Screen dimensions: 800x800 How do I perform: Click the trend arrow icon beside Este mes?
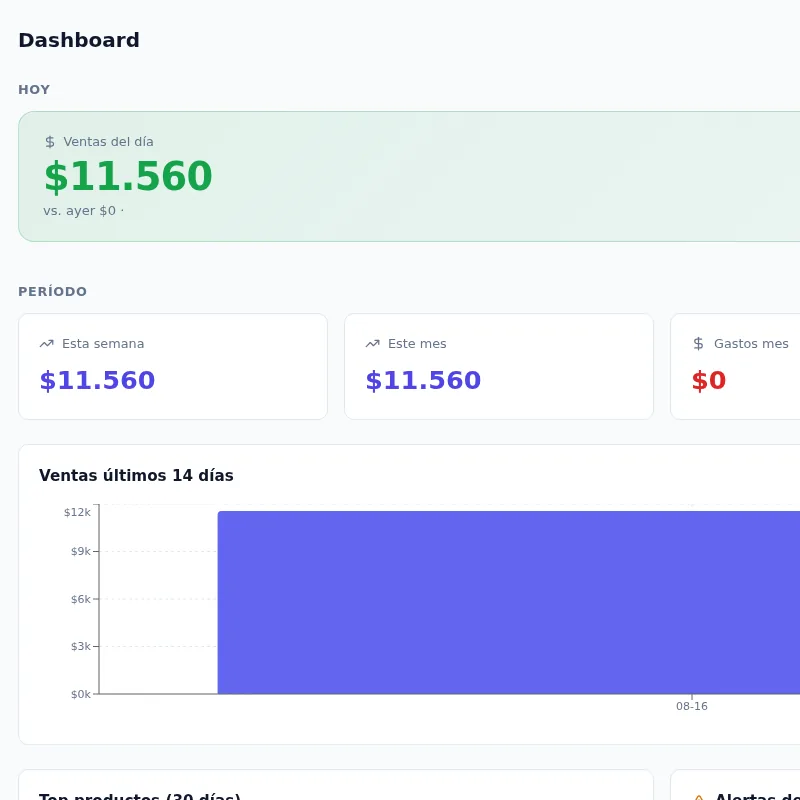(372, 344)
